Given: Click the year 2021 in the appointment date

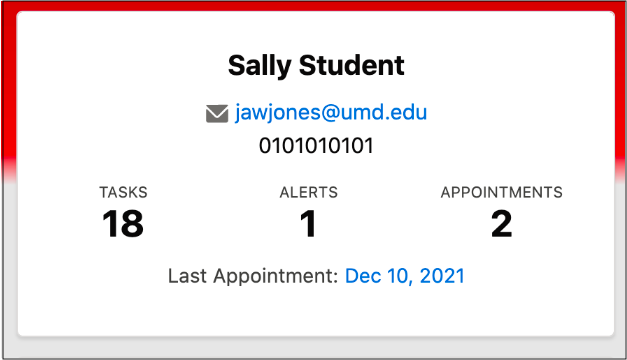Looking at the screenshot, I should 442,276.
